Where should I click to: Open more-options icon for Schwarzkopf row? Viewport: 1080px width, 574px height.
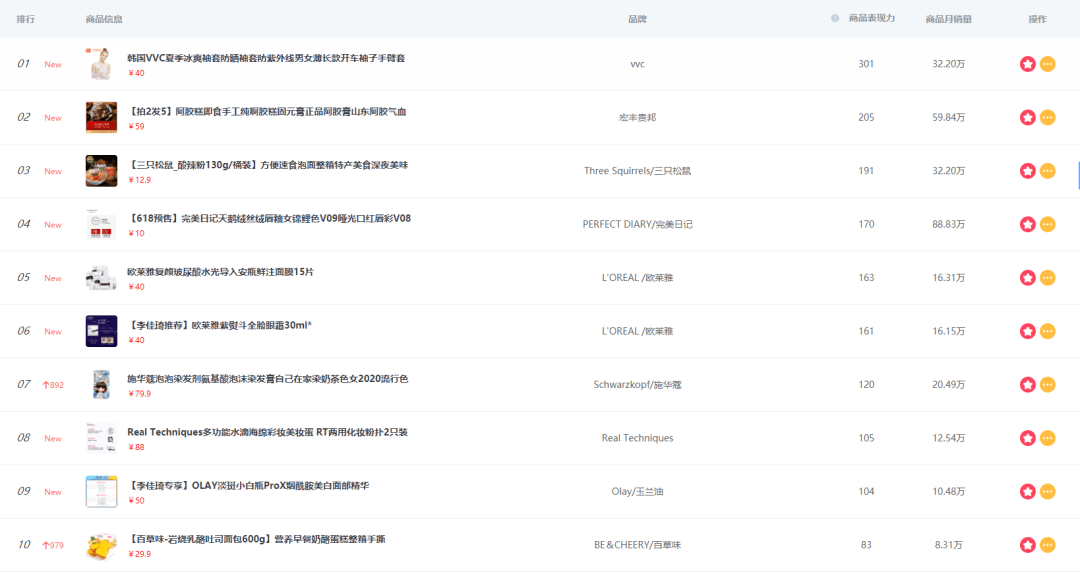pyautogui.click(x=1047, y=385)
